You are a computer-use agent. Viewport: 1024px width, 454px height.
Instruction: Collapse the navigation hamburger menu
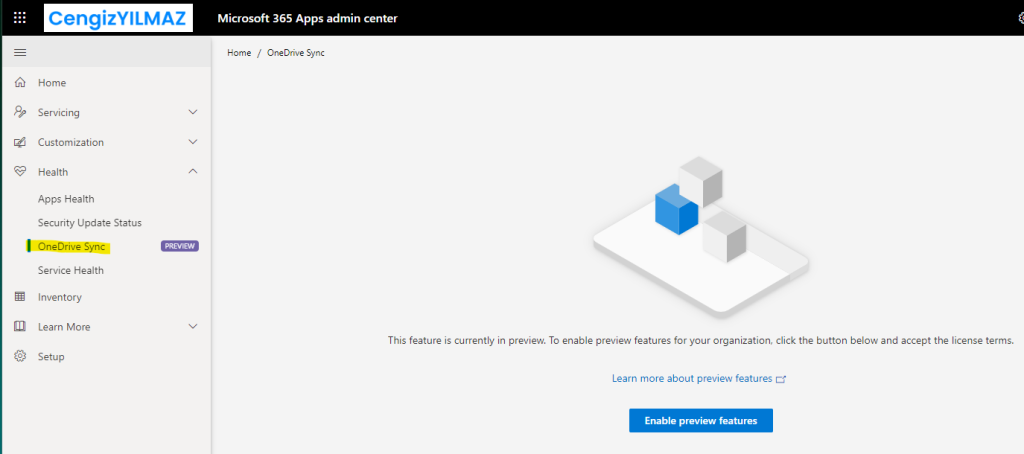[x=19, y=52]
